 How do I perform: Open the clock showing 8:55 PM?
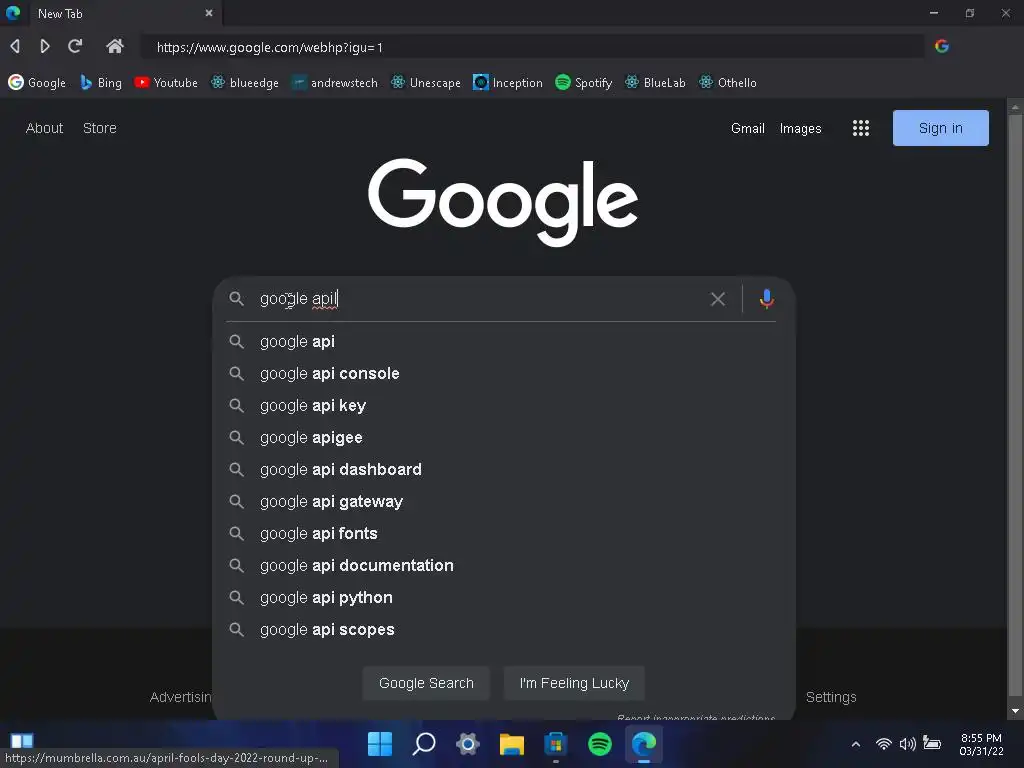[x=981, y=744]
